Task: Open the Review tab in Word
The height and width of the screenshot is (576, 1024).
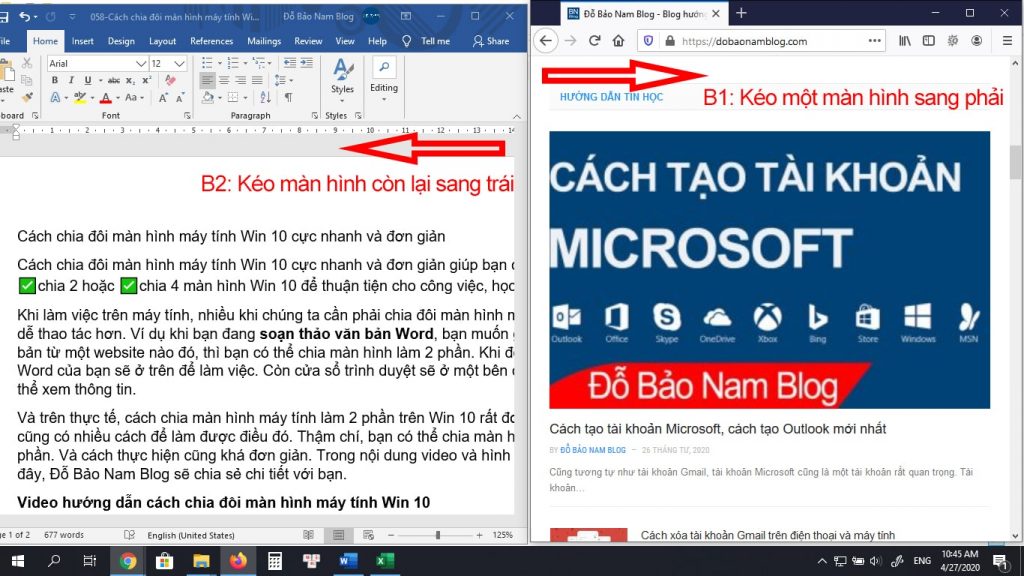Action: [308, 40]
